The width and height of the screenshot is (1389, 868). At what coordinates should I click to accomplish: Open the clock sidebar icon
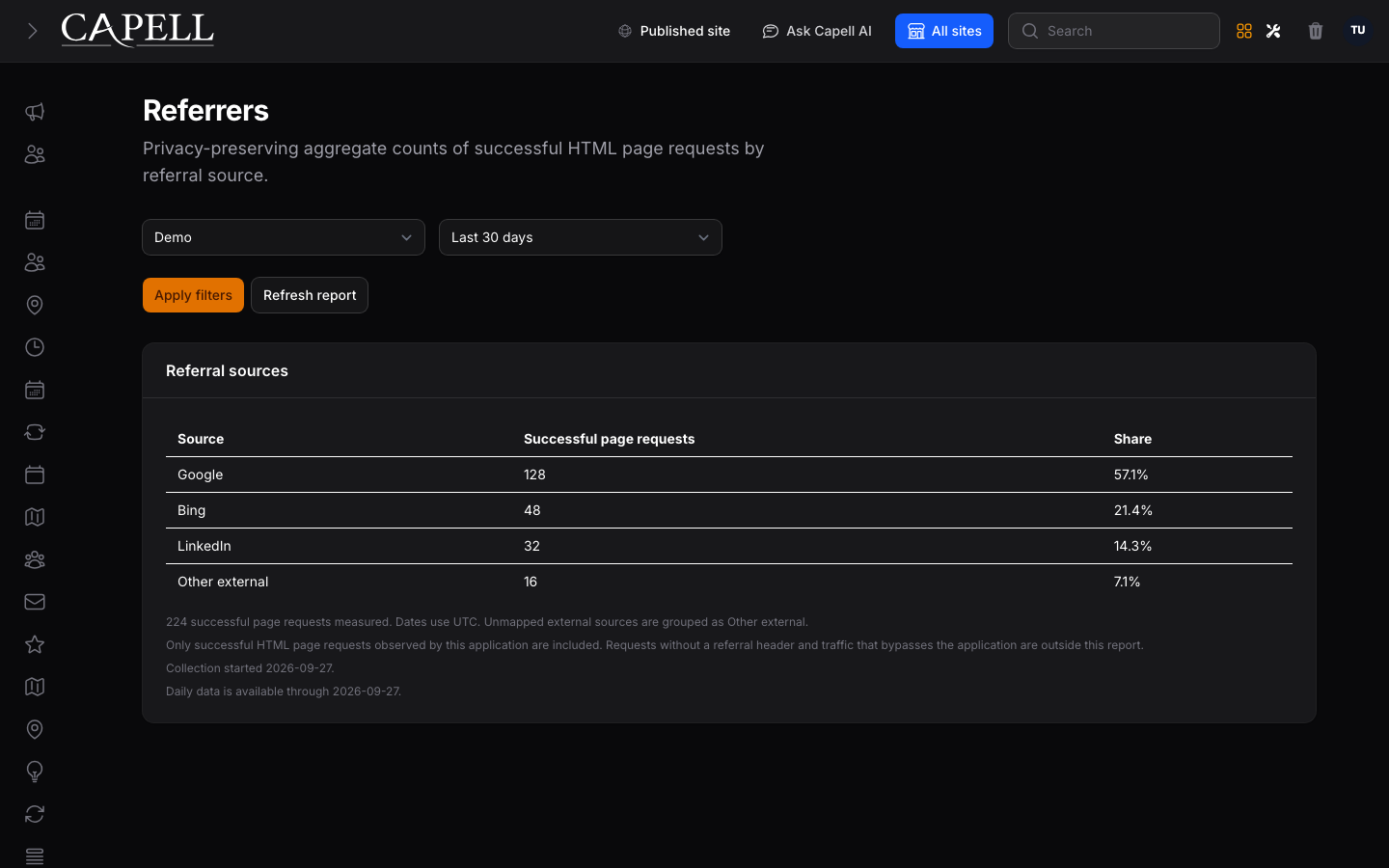35,347
